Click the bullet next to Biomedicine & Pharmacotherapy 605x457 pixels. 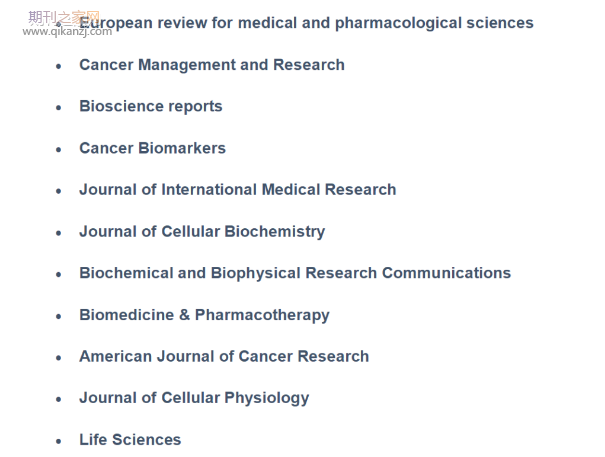59,317
